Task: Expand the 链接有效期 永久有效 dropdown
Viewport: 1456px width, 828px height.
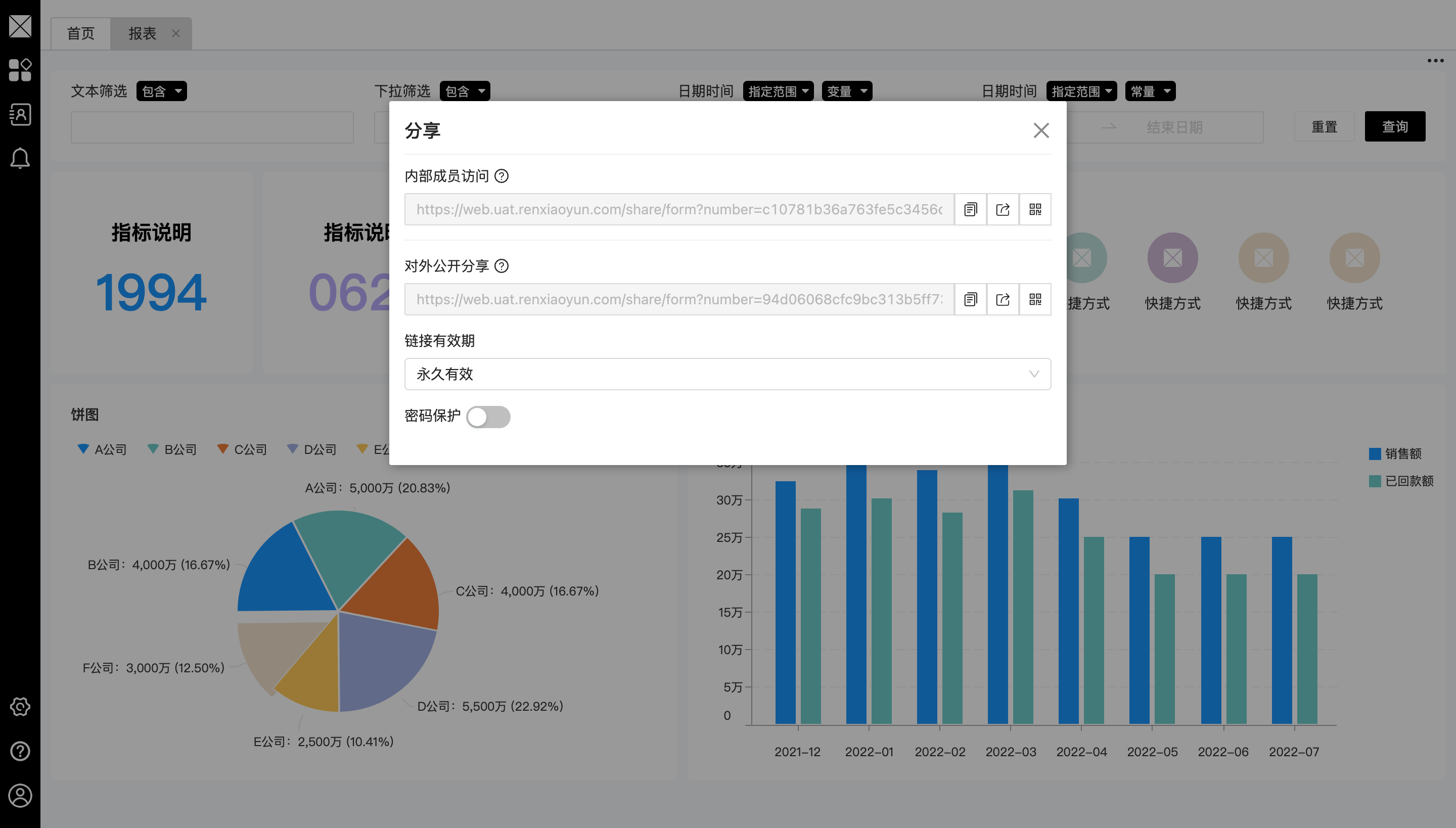Action: click(x=727, y=374)
